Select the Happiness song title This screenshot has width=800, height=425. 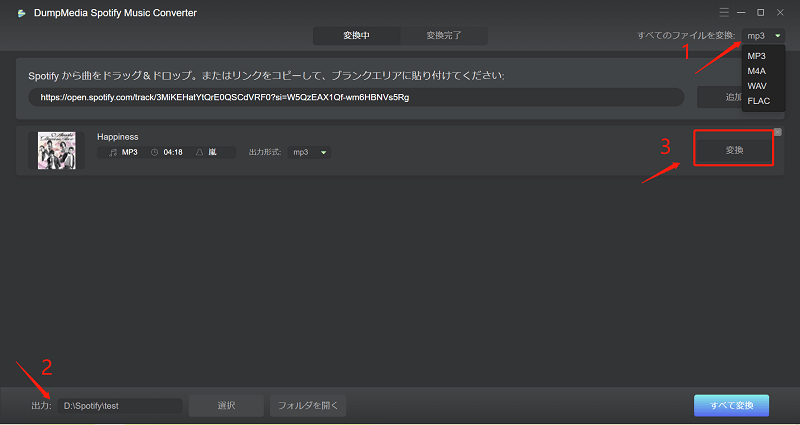pos(117,137)
